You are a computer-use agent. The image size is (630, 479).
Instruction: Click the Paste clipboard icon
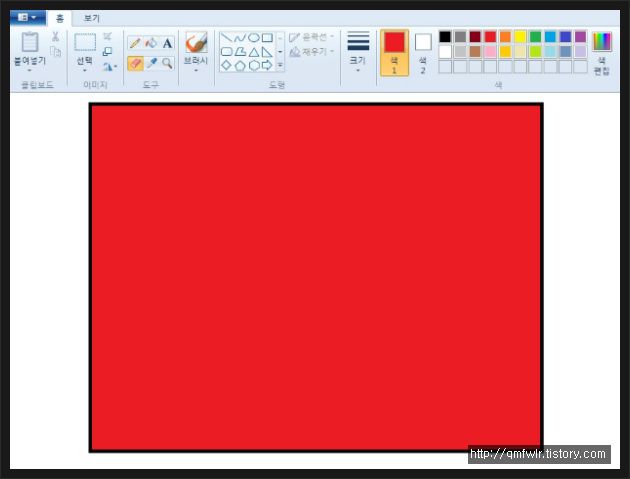[30, 42]
